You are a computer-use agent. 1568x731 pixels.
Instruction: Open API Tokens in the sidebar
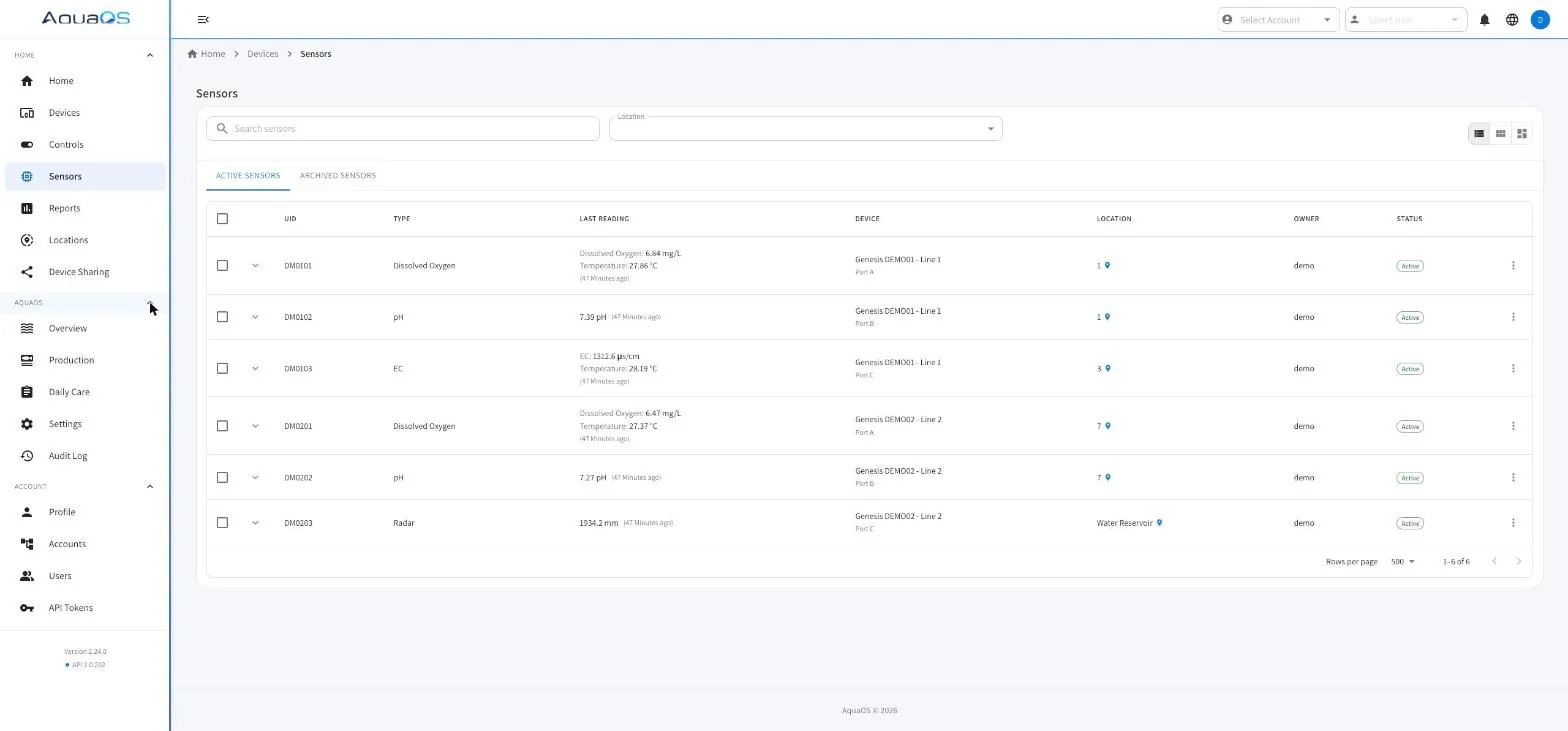coord(86,608)
